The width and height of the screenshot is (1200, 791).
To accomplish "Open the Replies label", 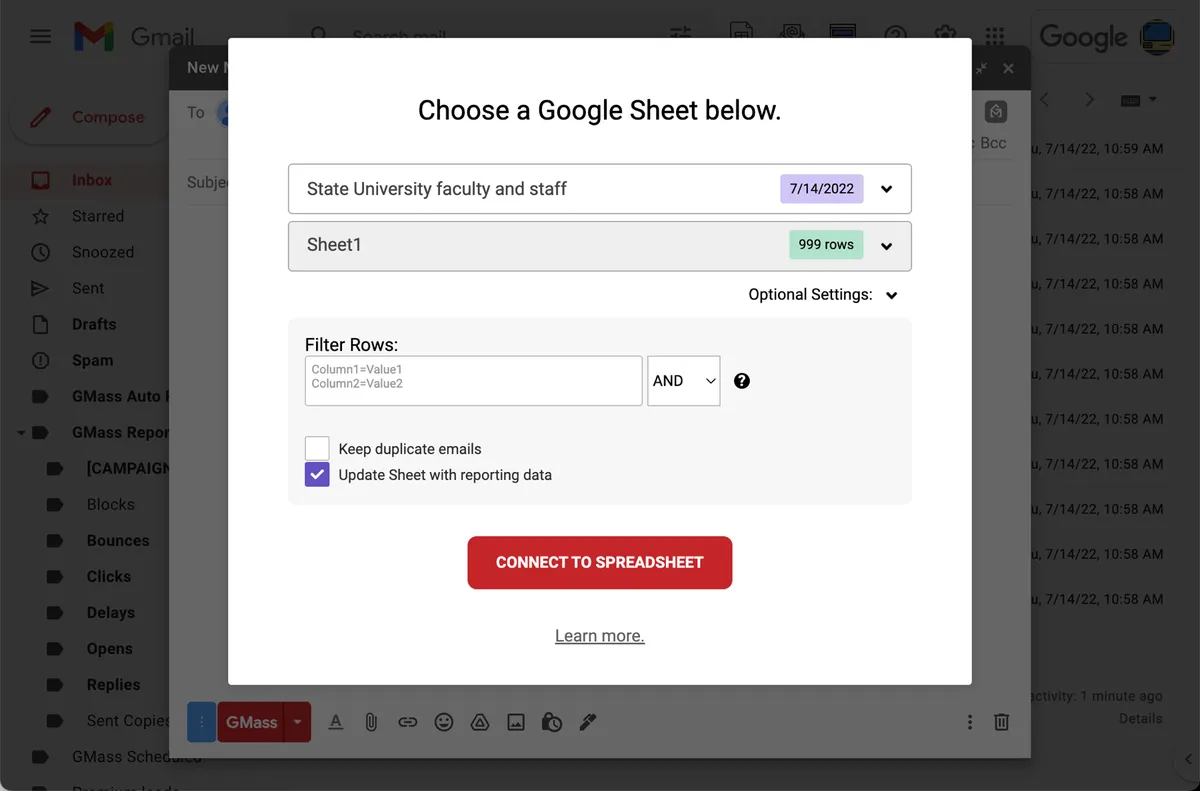I will pyautogui.click(x=114, y=684).
